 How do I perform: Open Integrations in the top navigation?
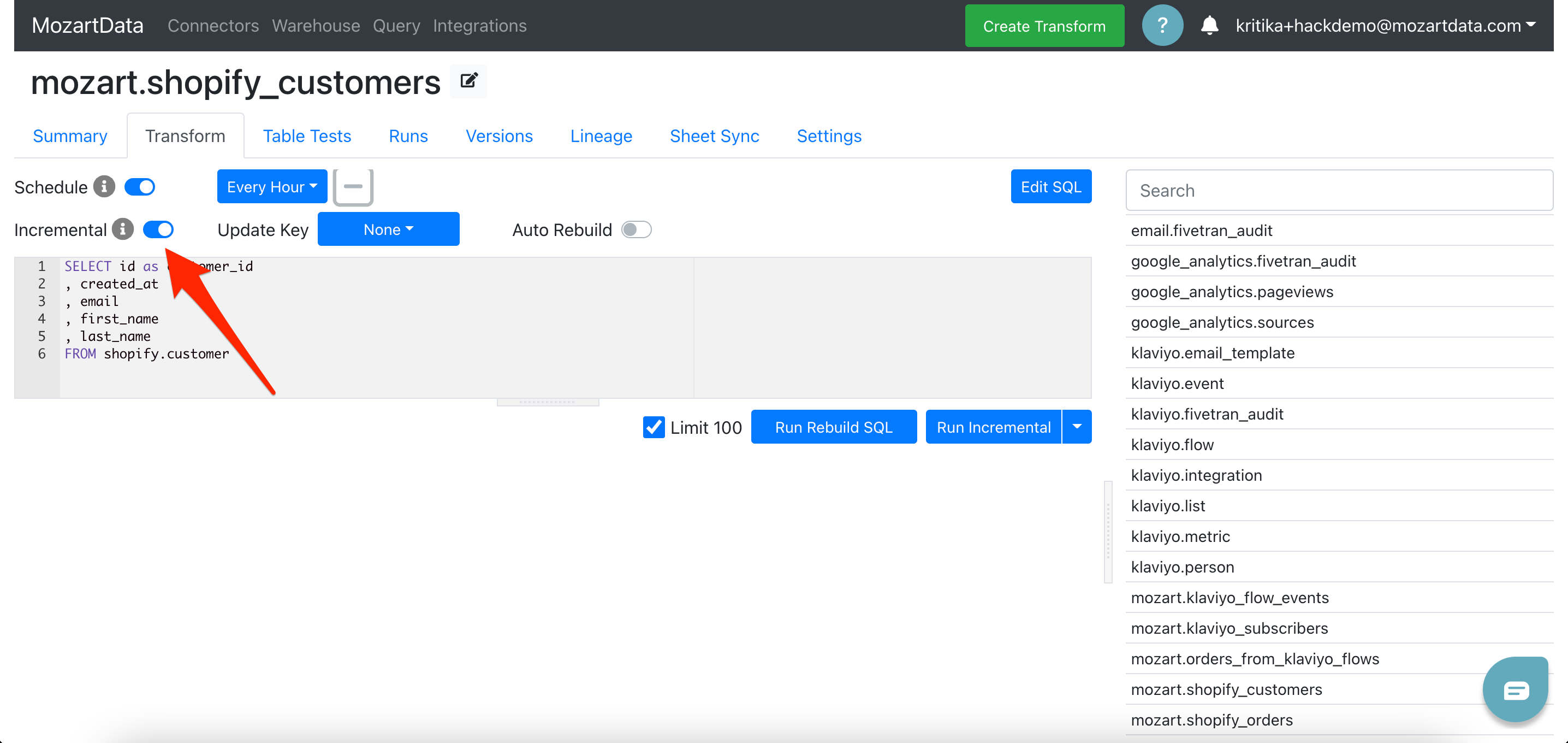[480, 26]
